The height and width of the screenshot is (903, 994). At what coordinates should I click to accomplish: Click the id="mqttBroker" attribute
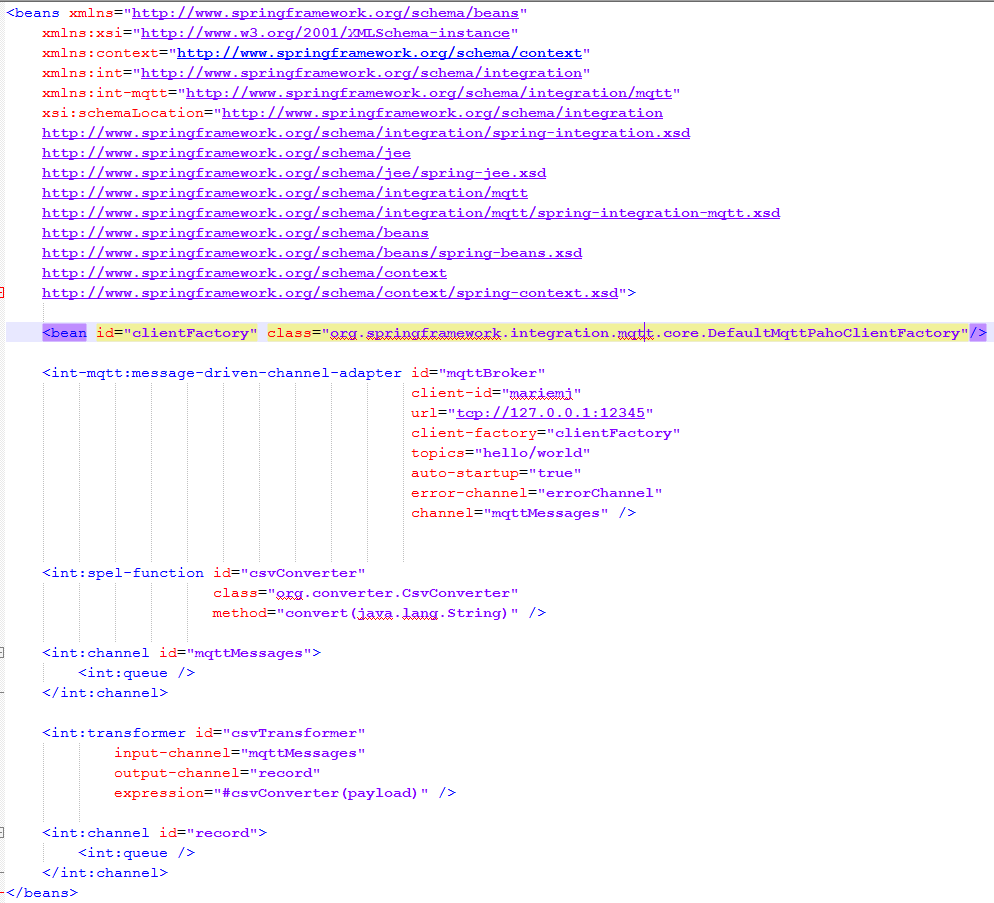click(478, 373)
